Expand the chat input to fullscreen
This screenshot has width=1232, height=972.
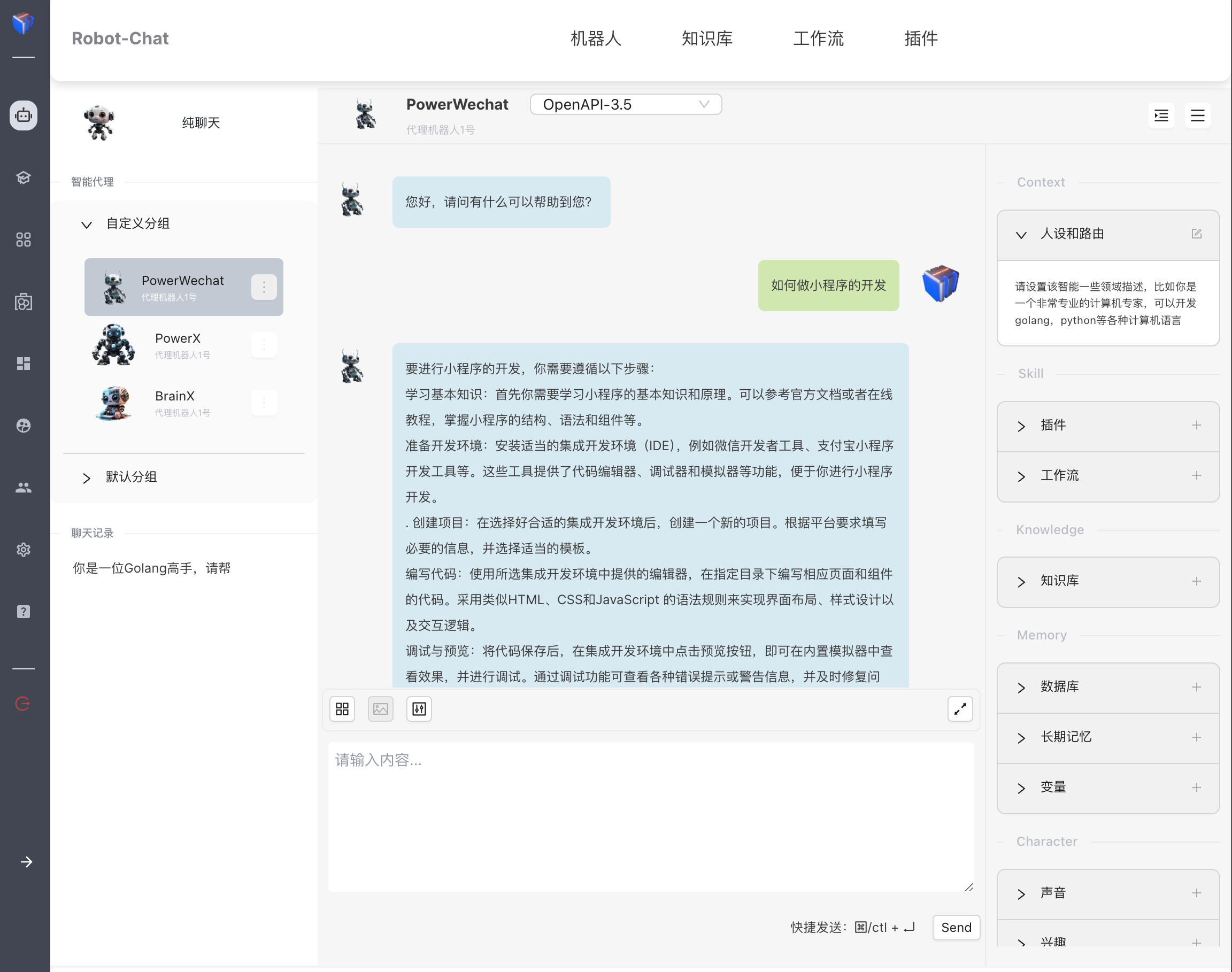point(960,709)
